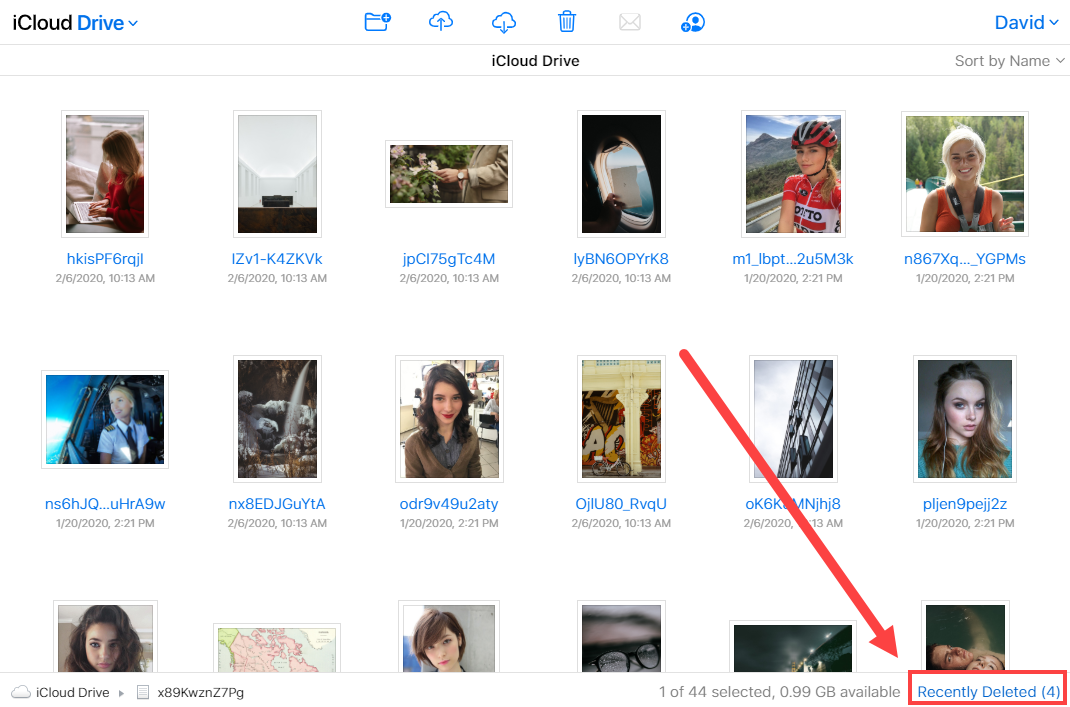Click the cloud icon in path bar
The height and width of the screenshot is (707, 1070).
pos(21,692)
